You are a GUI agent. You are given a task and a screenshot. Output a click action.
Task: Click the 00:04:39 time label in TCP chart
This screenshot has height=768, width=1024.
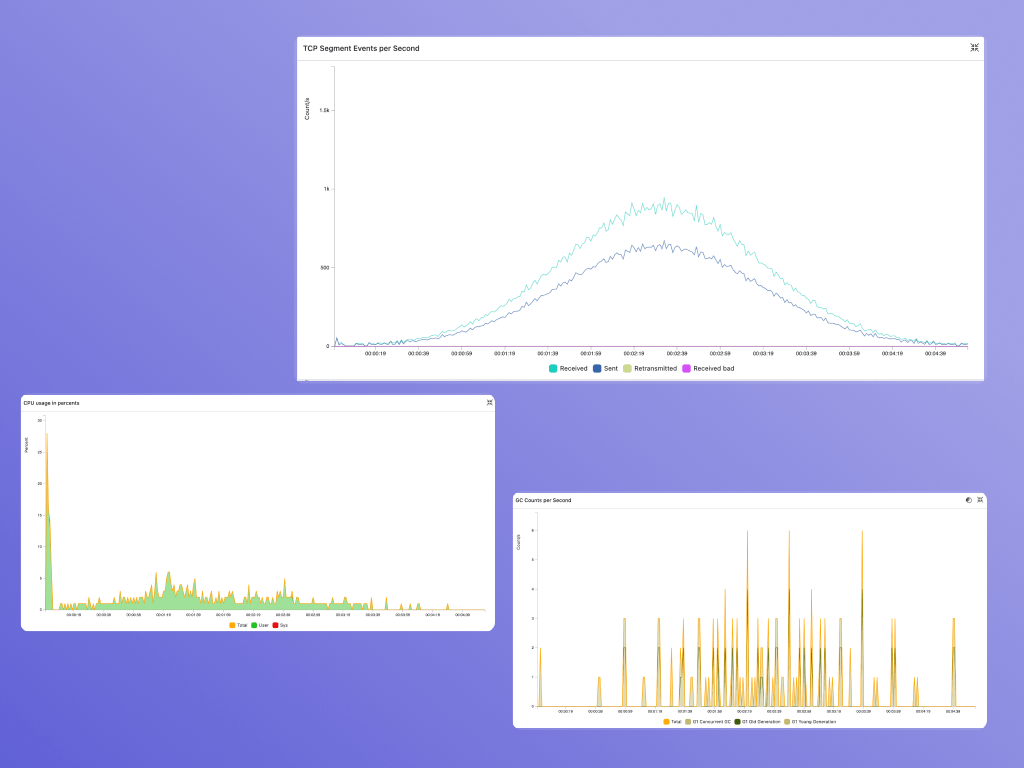(x=935, y=353)
